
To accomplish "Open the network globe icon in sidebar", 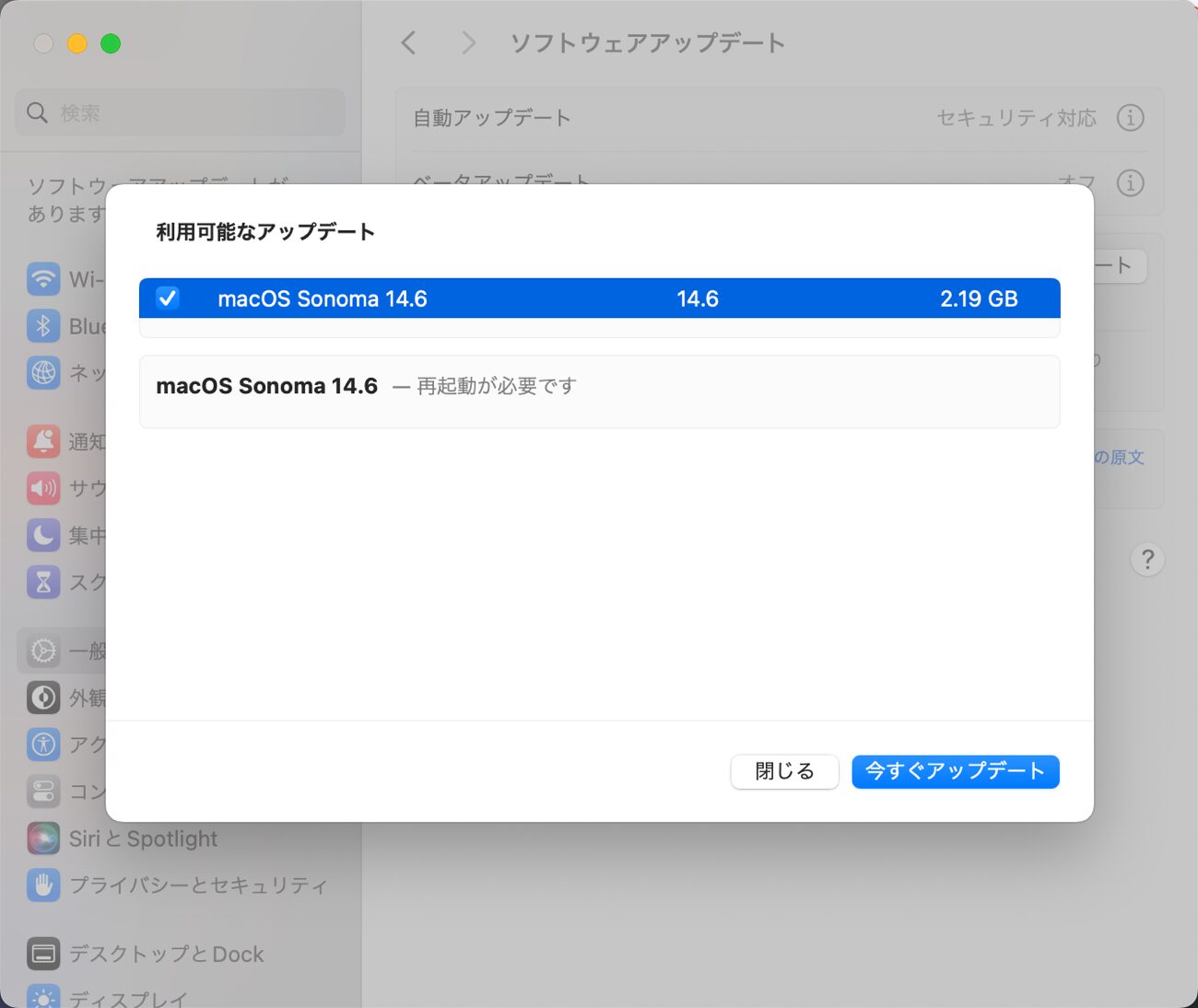I will click(x=43, y=372).
